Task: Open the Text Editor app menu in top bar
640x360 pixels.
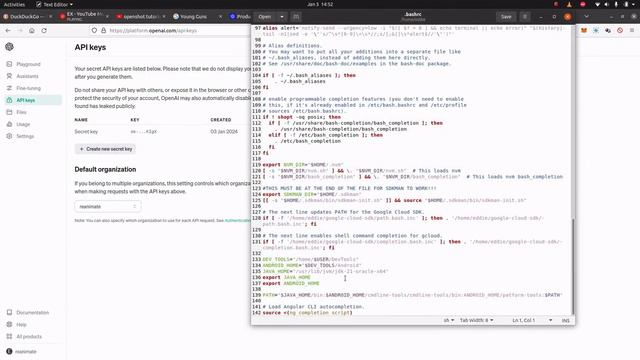Action: click(x=55, y=4)
